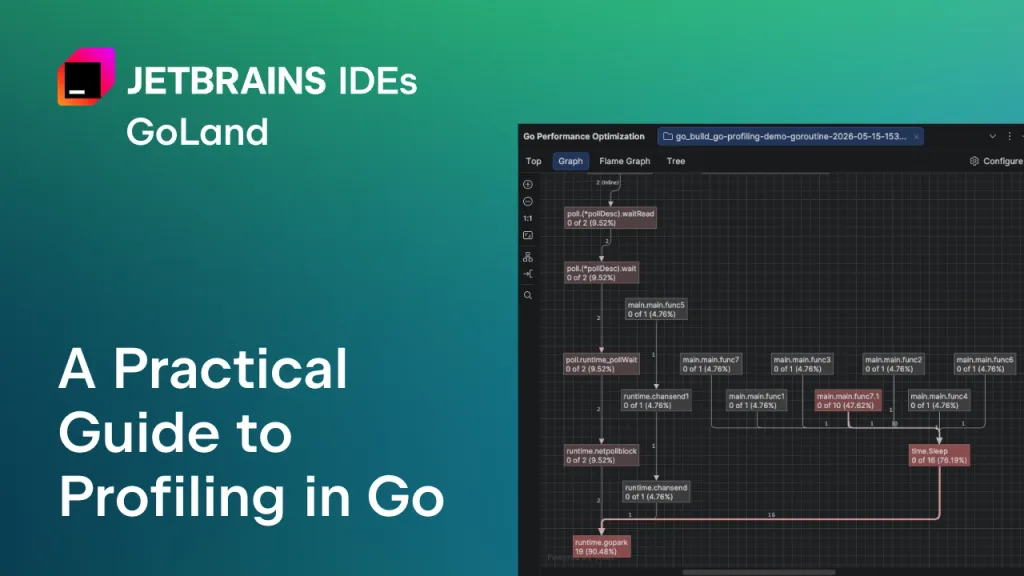This screenshot has width=1024, height=576.
Task: Click the GoLand title text
Action: coord(197,131)
